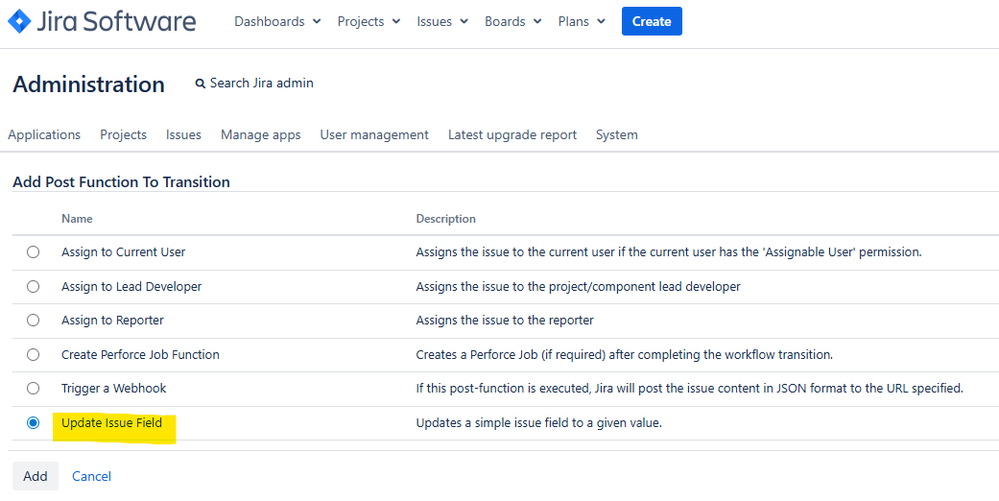Screen dimensions: 999x501
Task: Click the 'Trigger a Webhook' name text
Action: (113, 388)
